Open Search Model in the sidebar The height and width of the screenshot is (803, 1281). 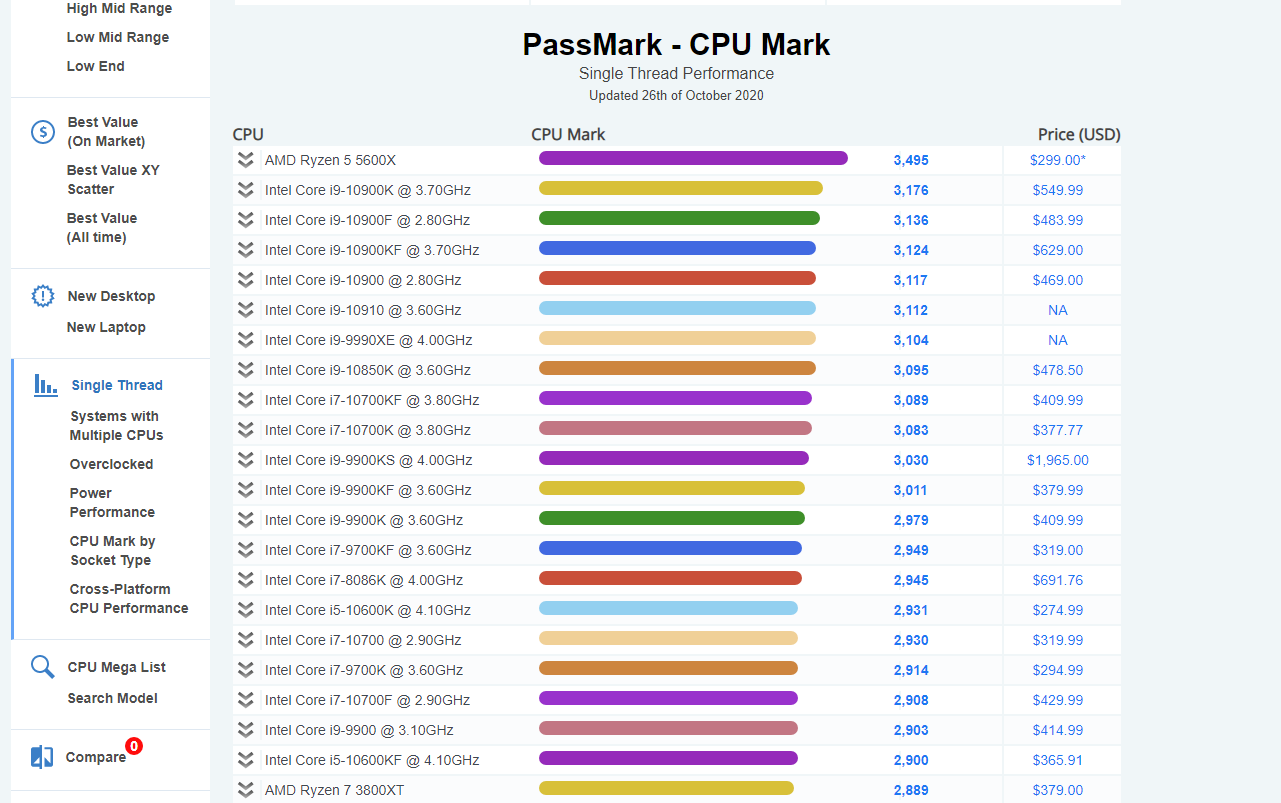pyautogui.click(x=112, y=698)
